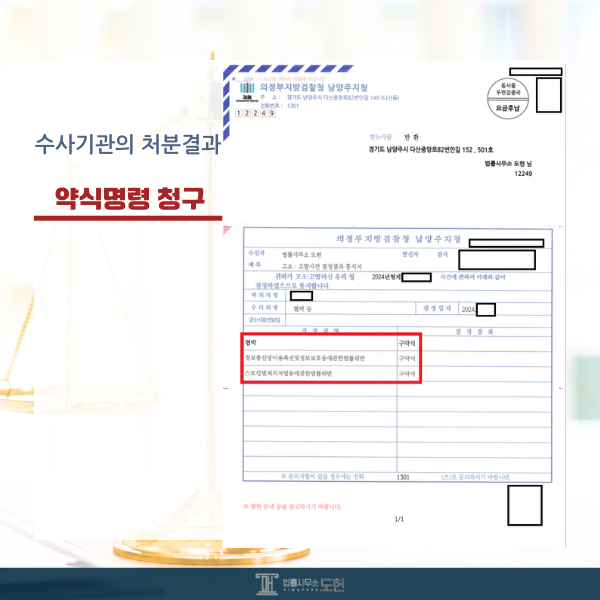This screenshot has width=600, height=600.
Task: Click the '반 환' text beside 받는사람
Action: (412, 137)
